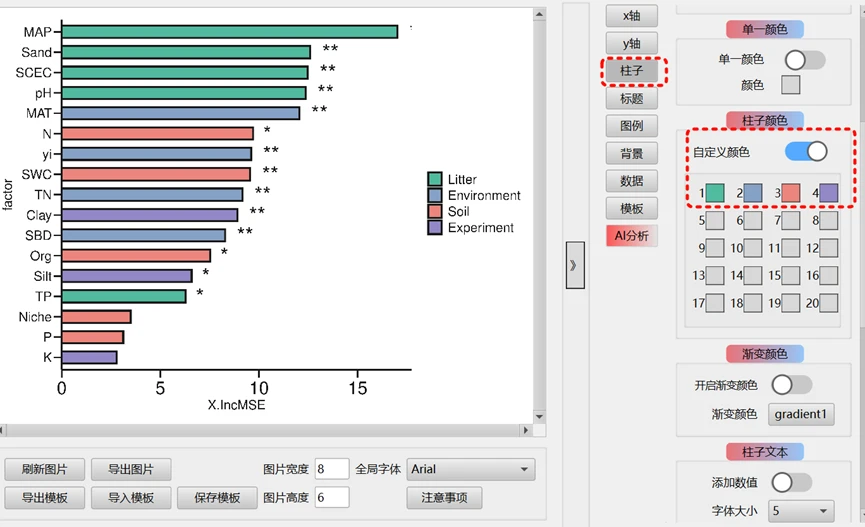Click the single color 颜色 swatch box
Screen dimensions: 865x527
(x=790, y=85)
